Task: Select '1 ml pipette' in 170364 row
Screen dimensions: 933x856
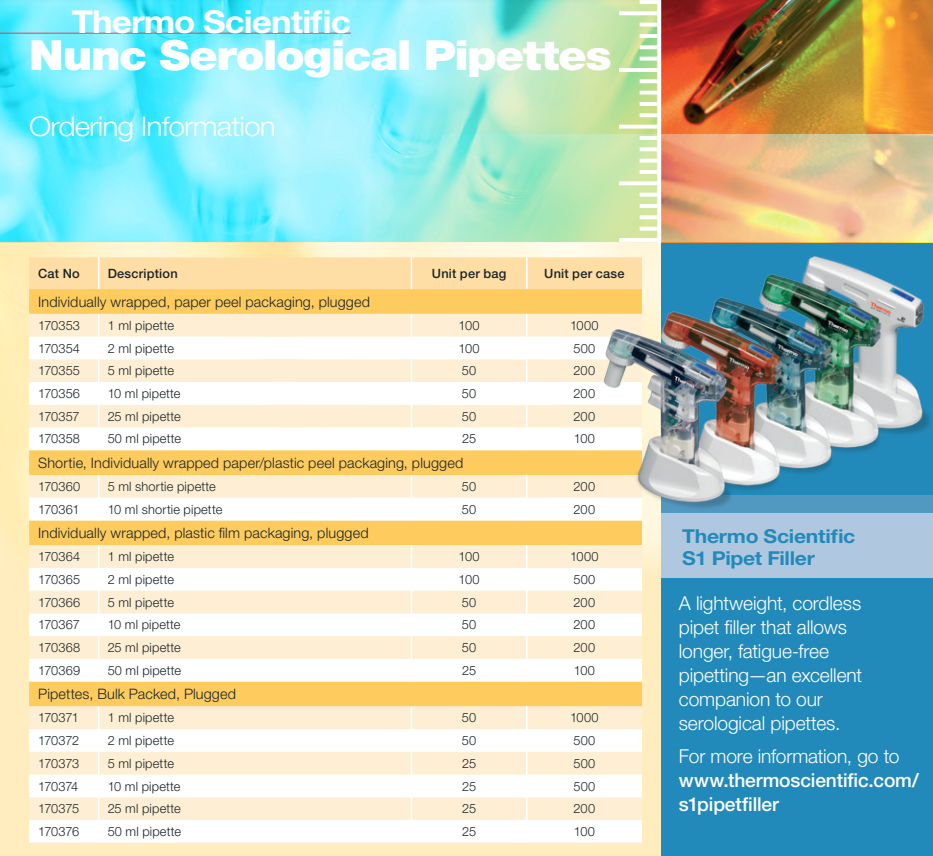Action: coord(140,557)
